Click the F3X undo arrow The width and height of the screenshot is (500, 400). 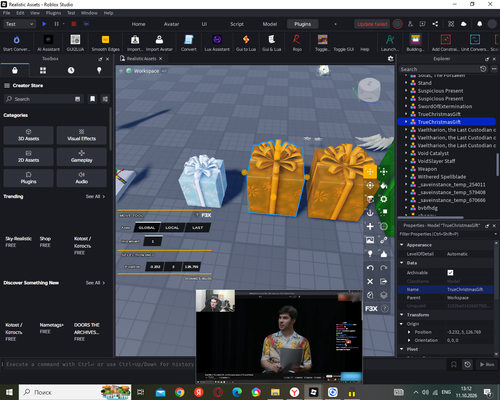[x=370, y=268]
